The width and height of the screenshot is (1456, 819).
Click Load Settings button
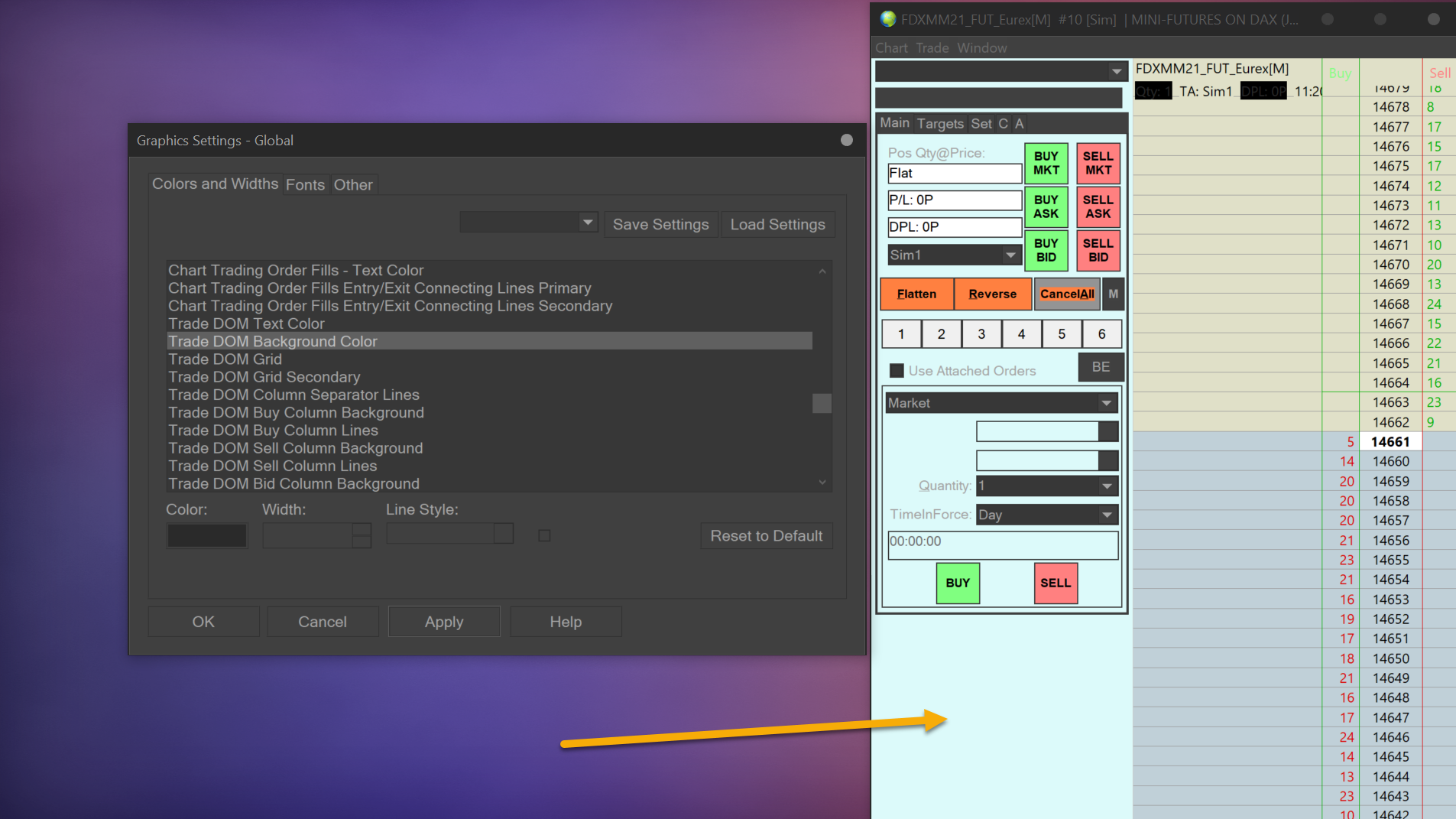777,224
